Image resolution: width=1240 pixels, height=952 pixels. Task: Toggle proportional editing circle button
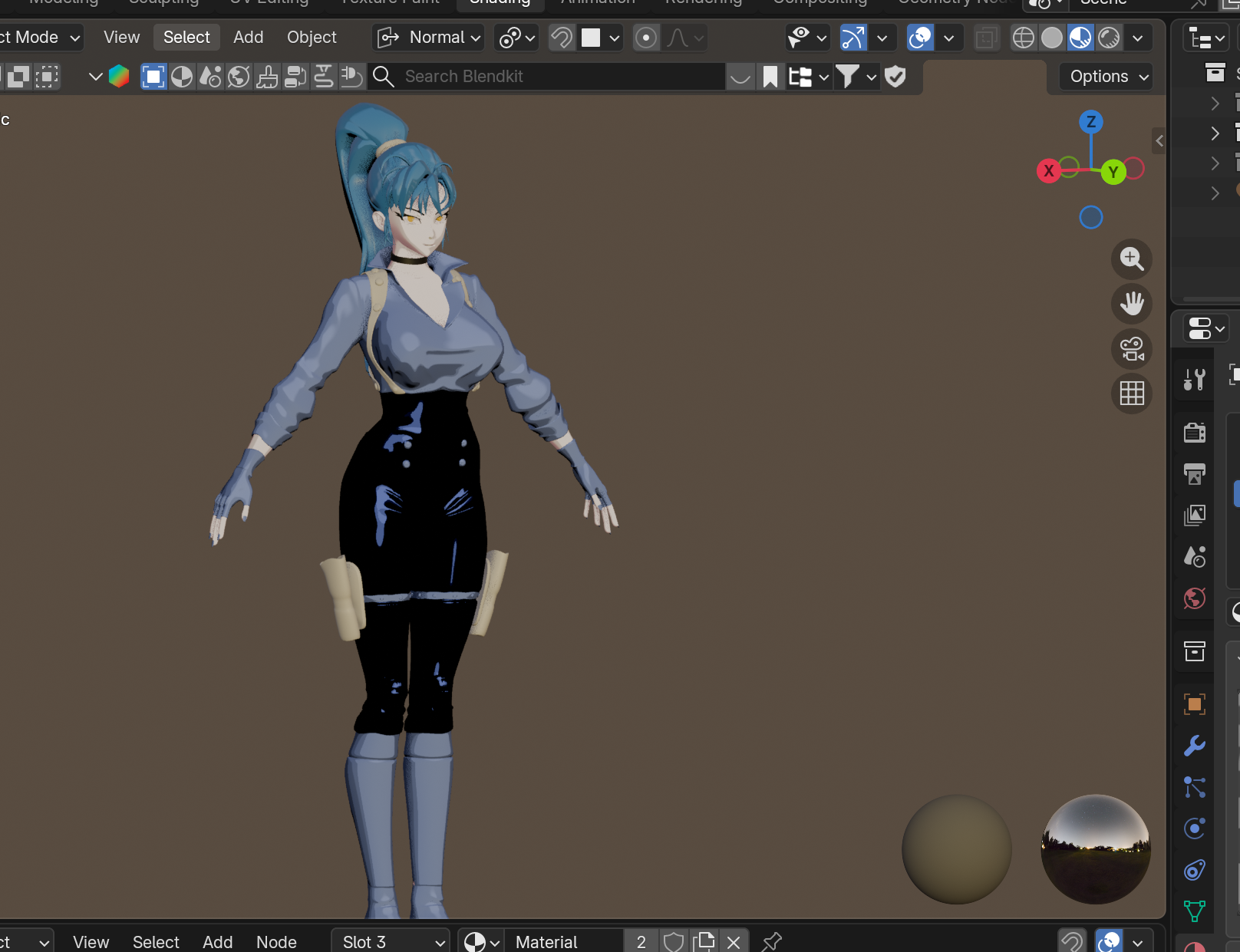646,38
